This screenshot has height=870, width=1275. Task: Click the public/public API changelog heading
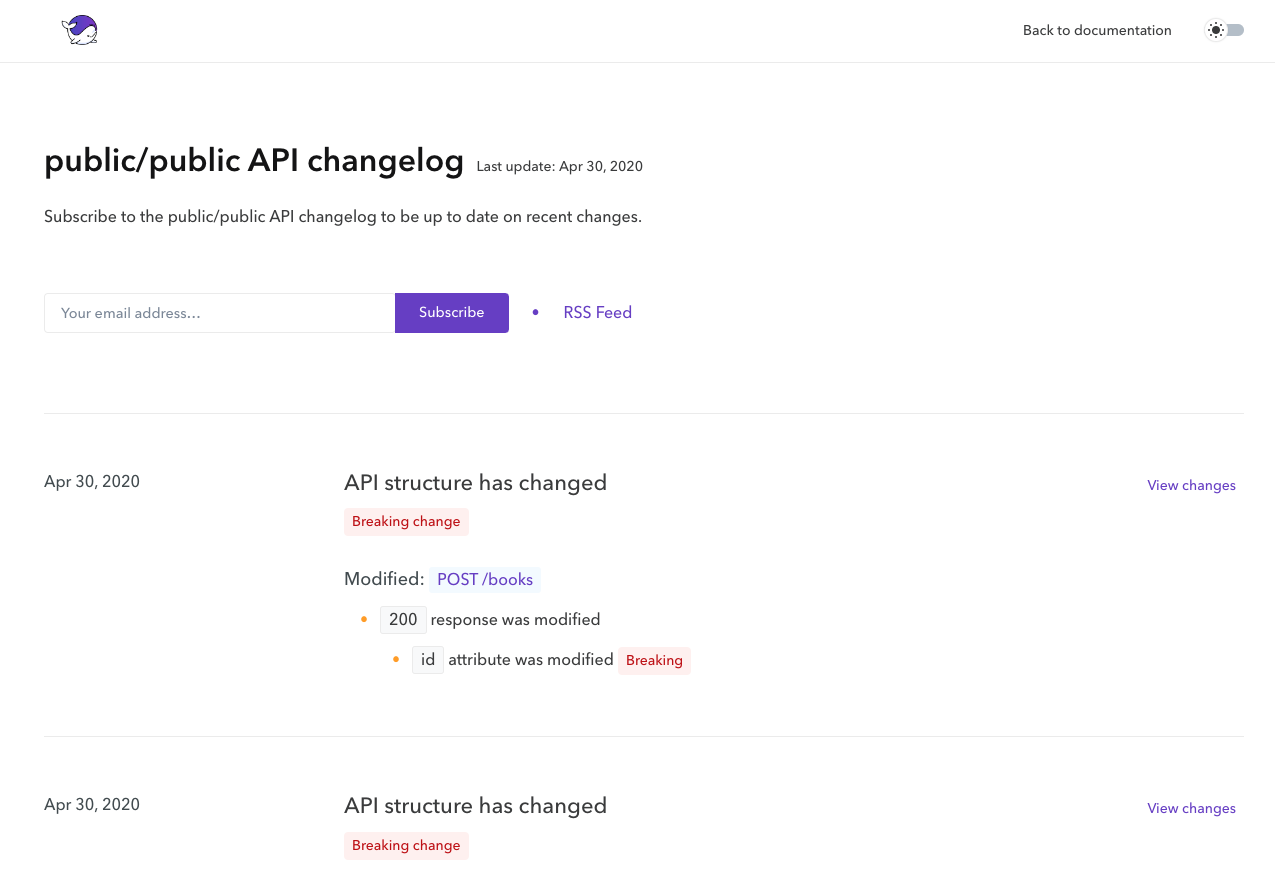coord(254,161)
